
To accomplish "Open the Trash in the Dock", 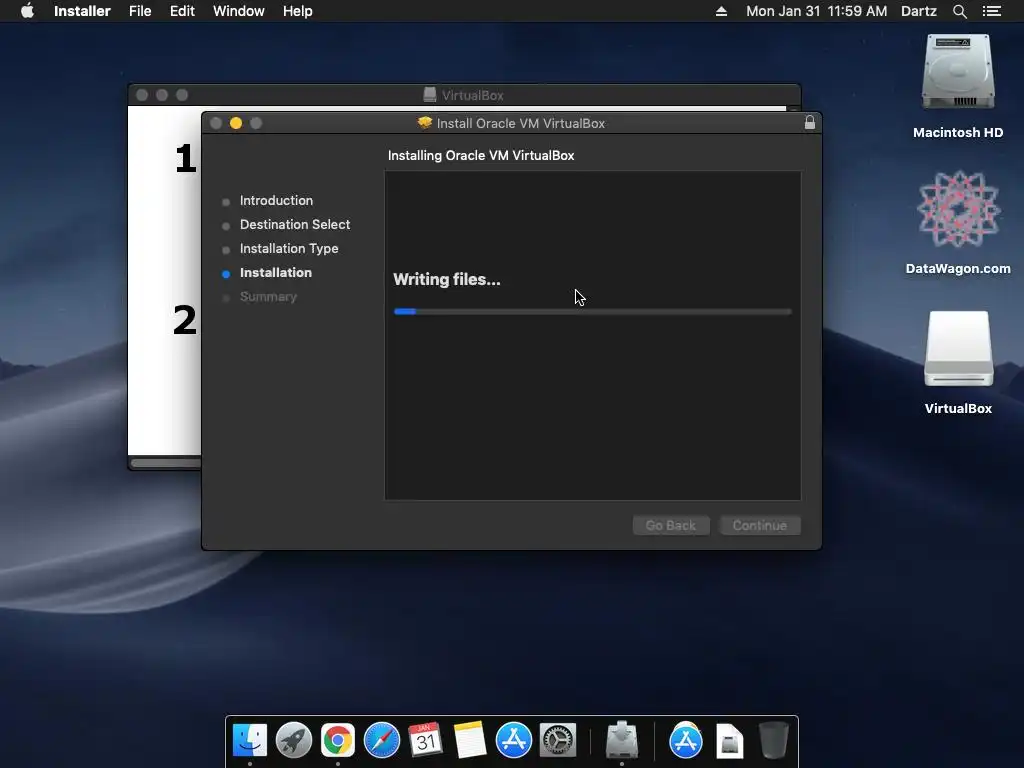I will pos(774,741).
